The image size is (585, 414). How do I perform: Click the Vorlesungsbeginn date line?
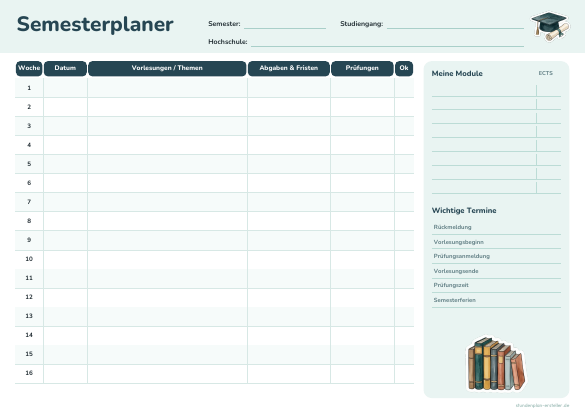pyautogui.click(x=496, y=242)
